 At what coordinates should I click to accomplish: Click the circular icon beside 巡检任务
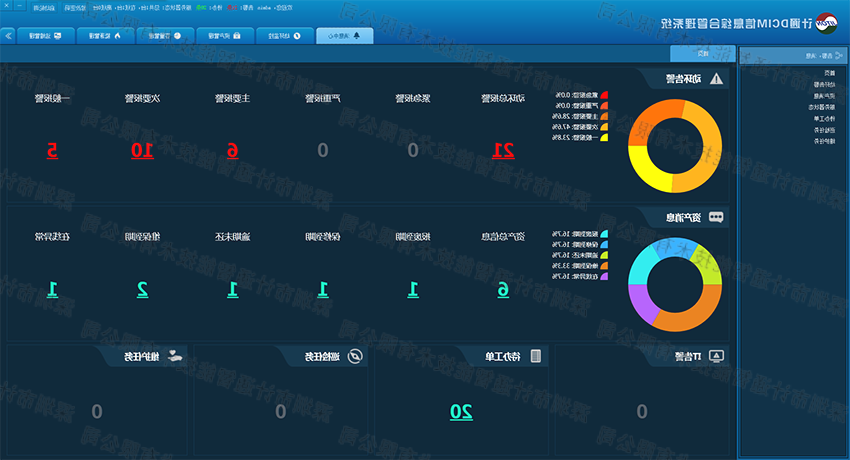(x=353, y=356)
